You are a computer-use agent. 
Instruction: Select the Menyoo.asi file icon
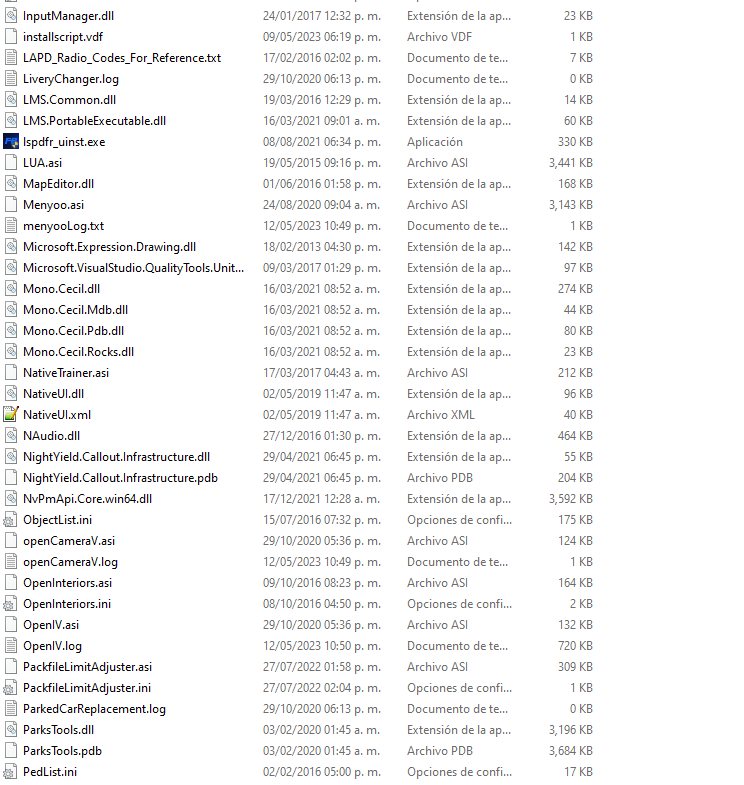coord(11,205)
